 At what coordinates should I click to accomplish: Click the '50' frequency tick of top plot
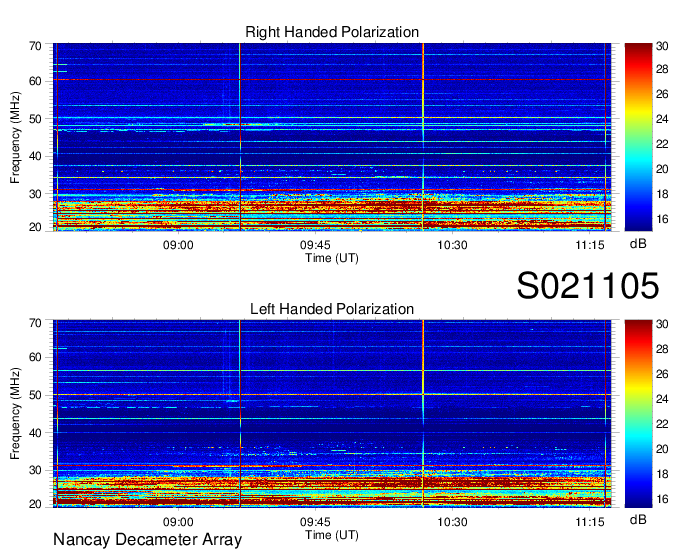pos(36,119)
